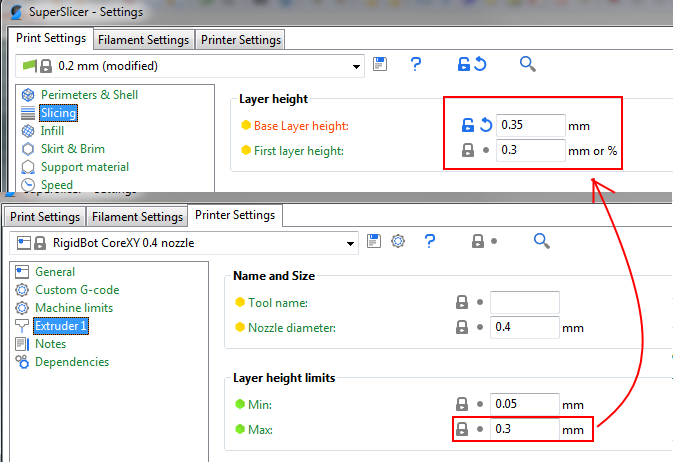This screenshot has width=673, height=462.
Task: Click the lock icon beside Max layer height
Action: pos(462,429)
